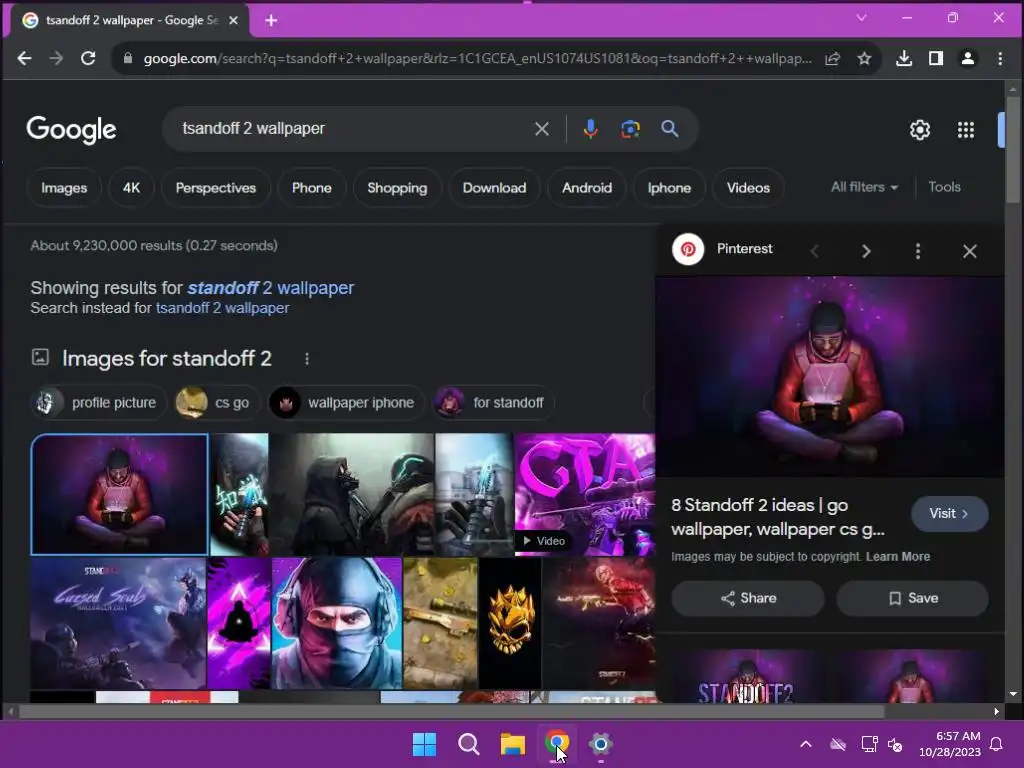
Task: Switch to the Videos filter
Action: 748,187
